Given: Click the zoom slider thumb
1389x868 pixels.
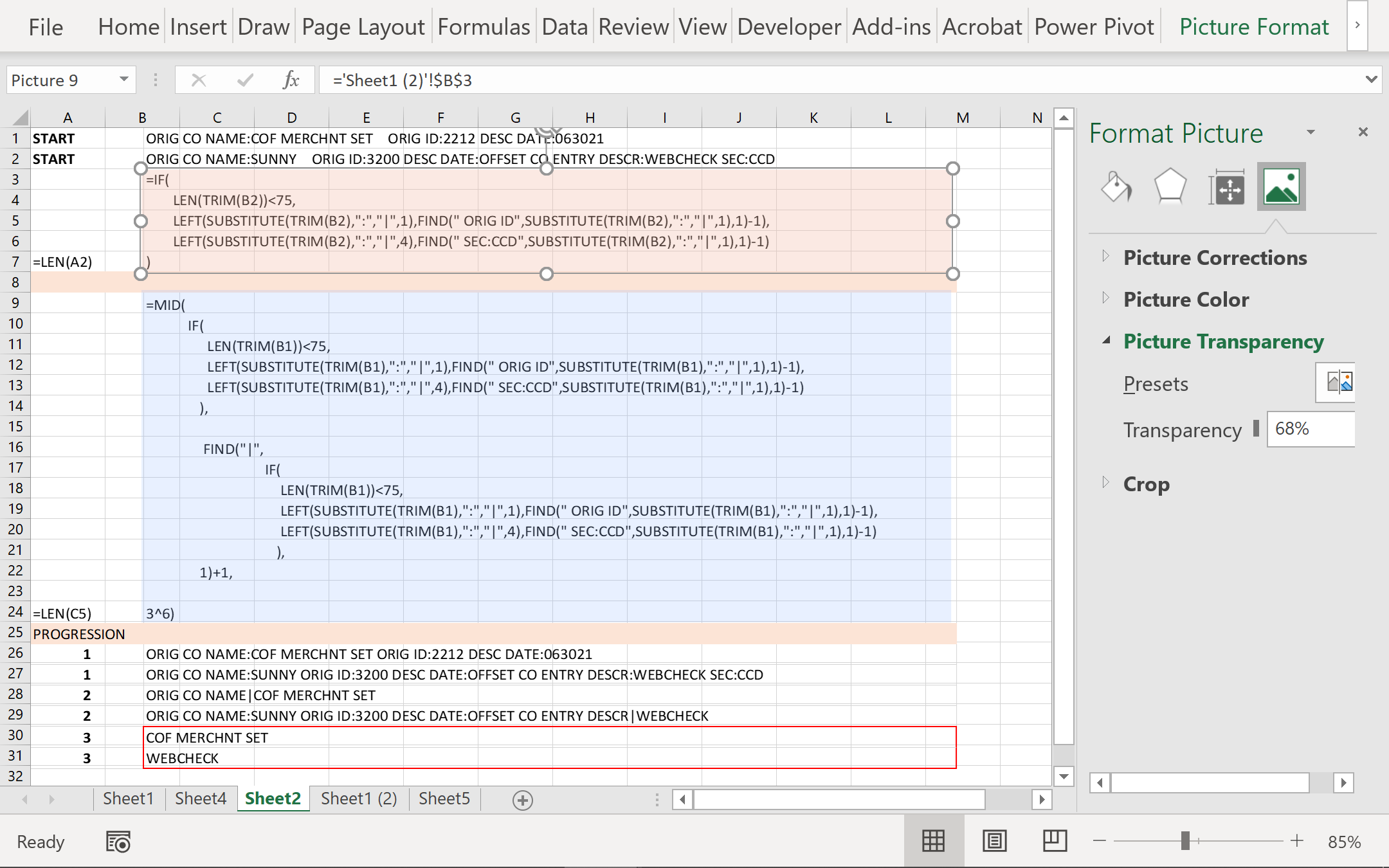Looking at the screenshot, I should coord(1185,840).
